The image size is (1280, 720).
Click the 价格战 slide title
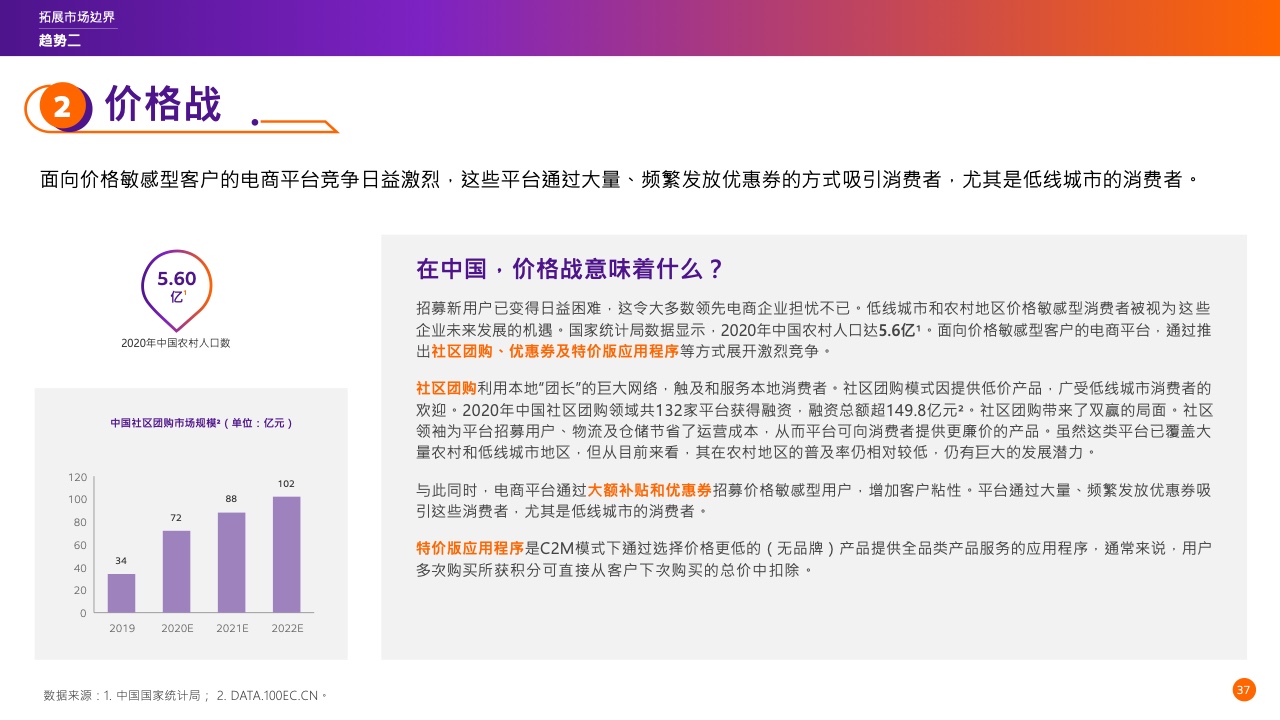coord(163,105)
